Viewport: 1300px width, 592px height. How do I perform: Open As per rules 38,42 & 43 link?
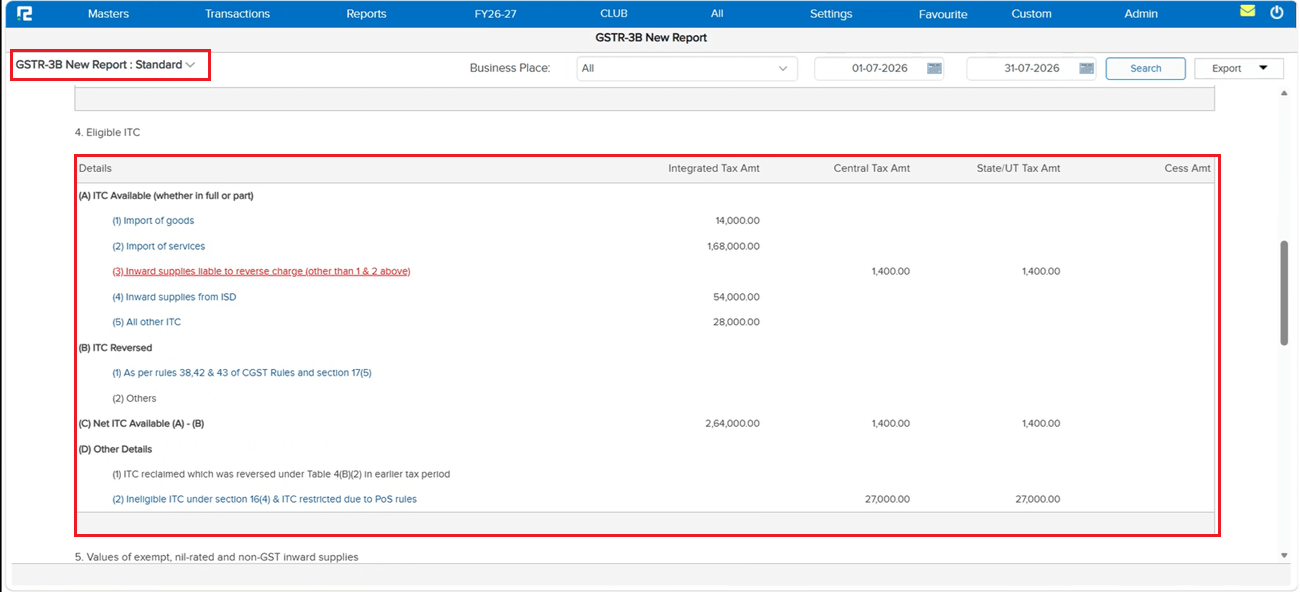(242, 373)
